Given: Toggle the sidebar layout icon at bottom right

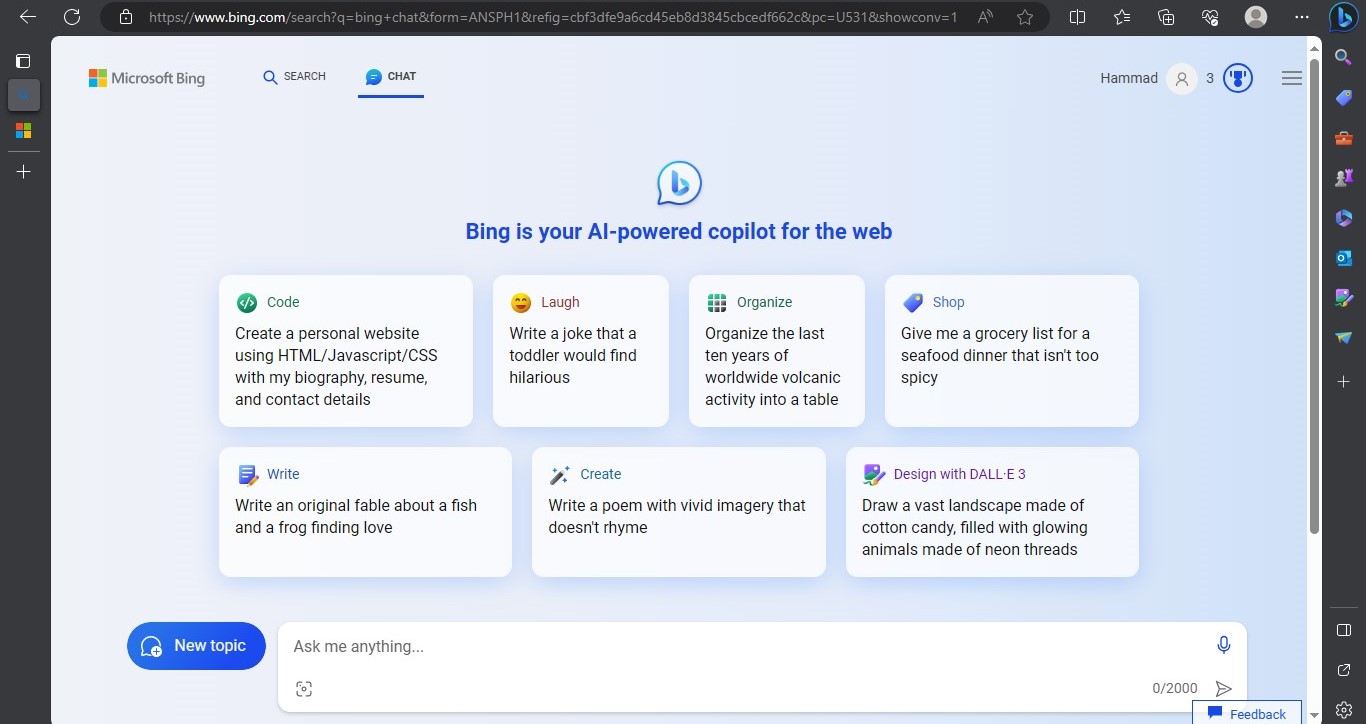Looking at the screenshot, I should 1344,630.
